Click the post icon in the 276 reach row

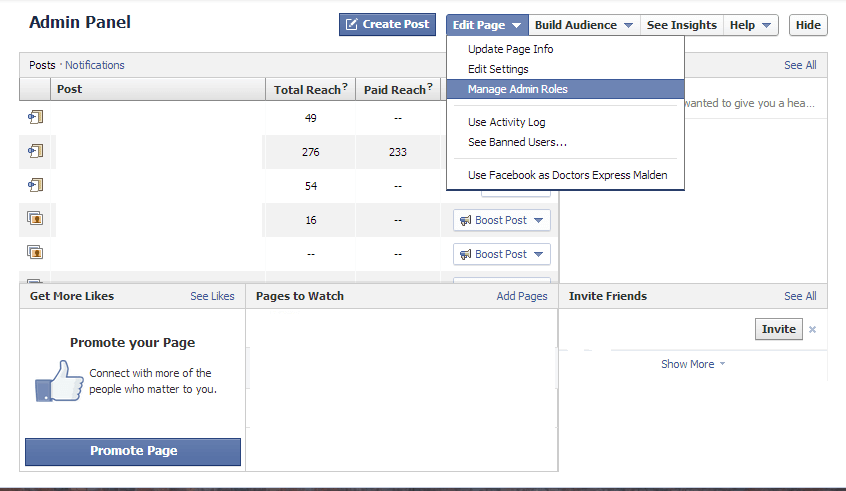point(35,151)
